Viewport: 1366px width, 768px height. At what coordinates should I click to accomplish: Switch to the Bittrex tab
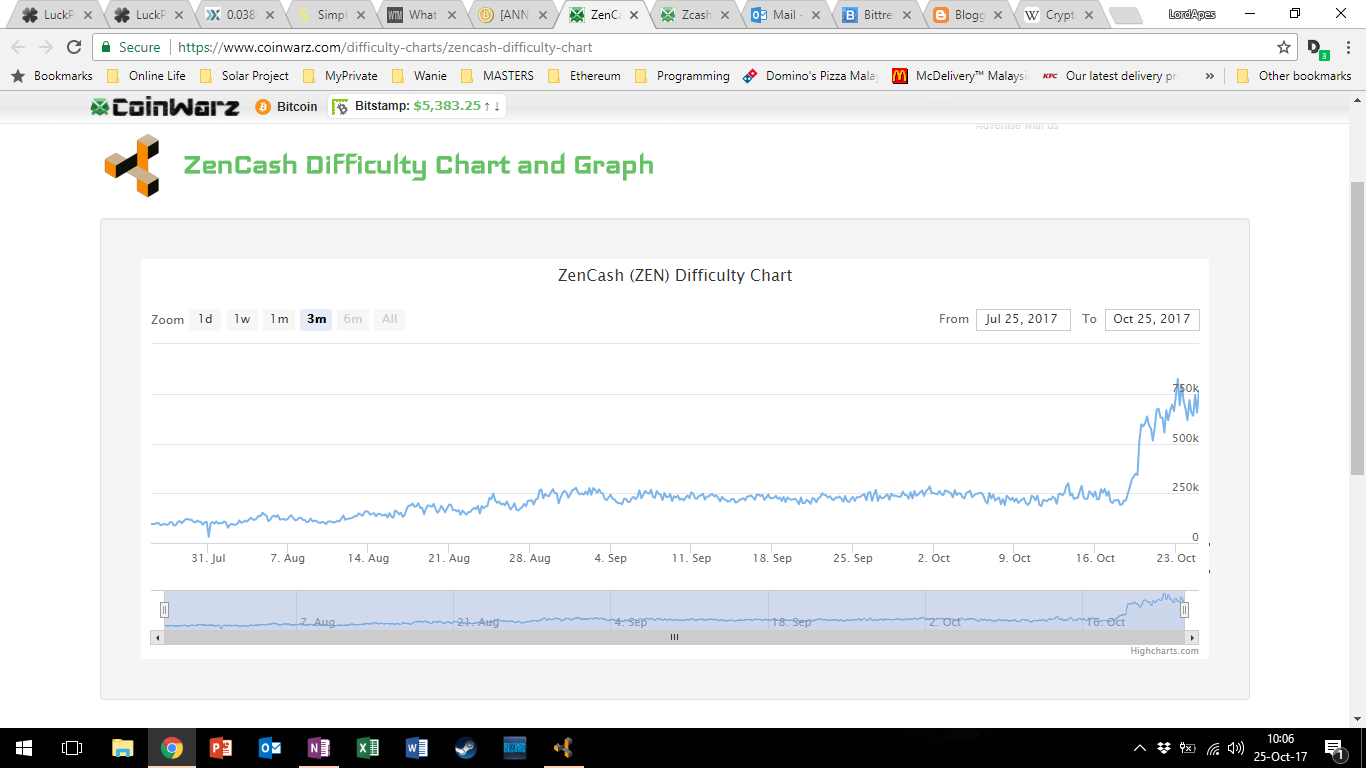(x=878, y=15)
